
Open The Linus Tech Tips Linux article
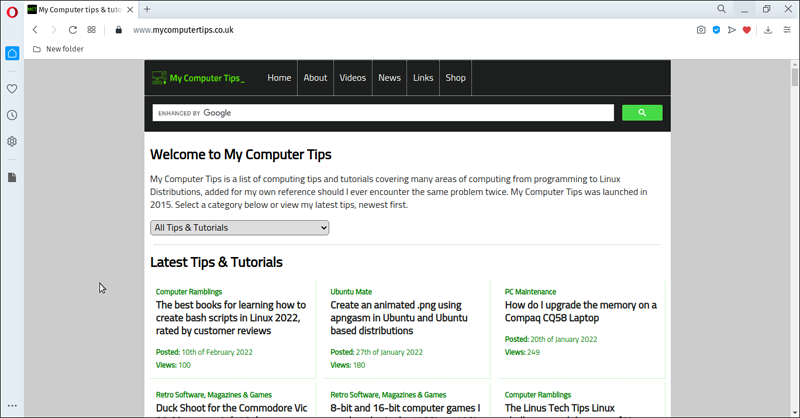tap(560, 408)
